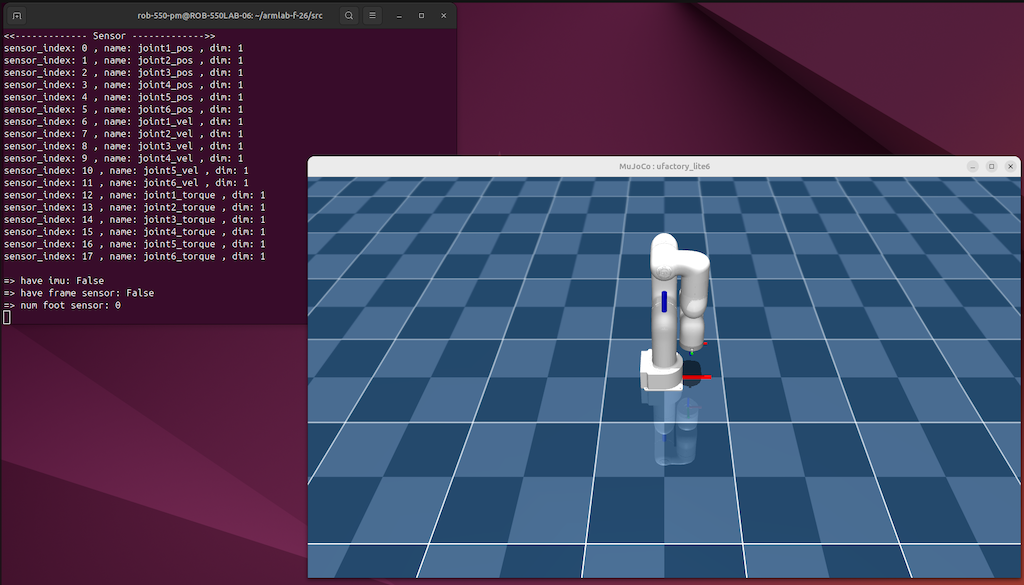Select the robot arm base block
This screenshot has width=1024, height=585.
pos(661,372)
